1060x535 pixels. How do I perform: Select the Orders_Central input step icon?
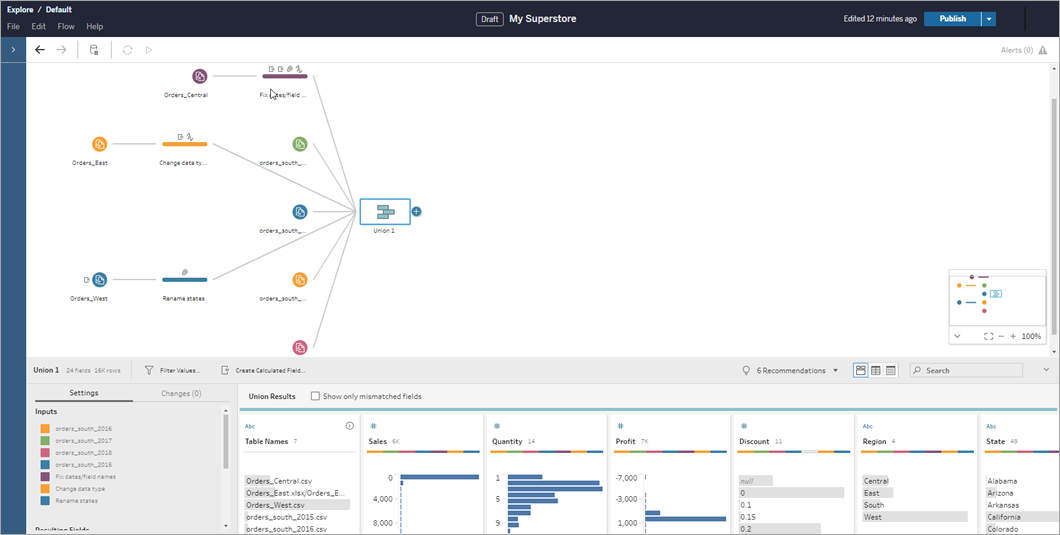coord(199,76)
